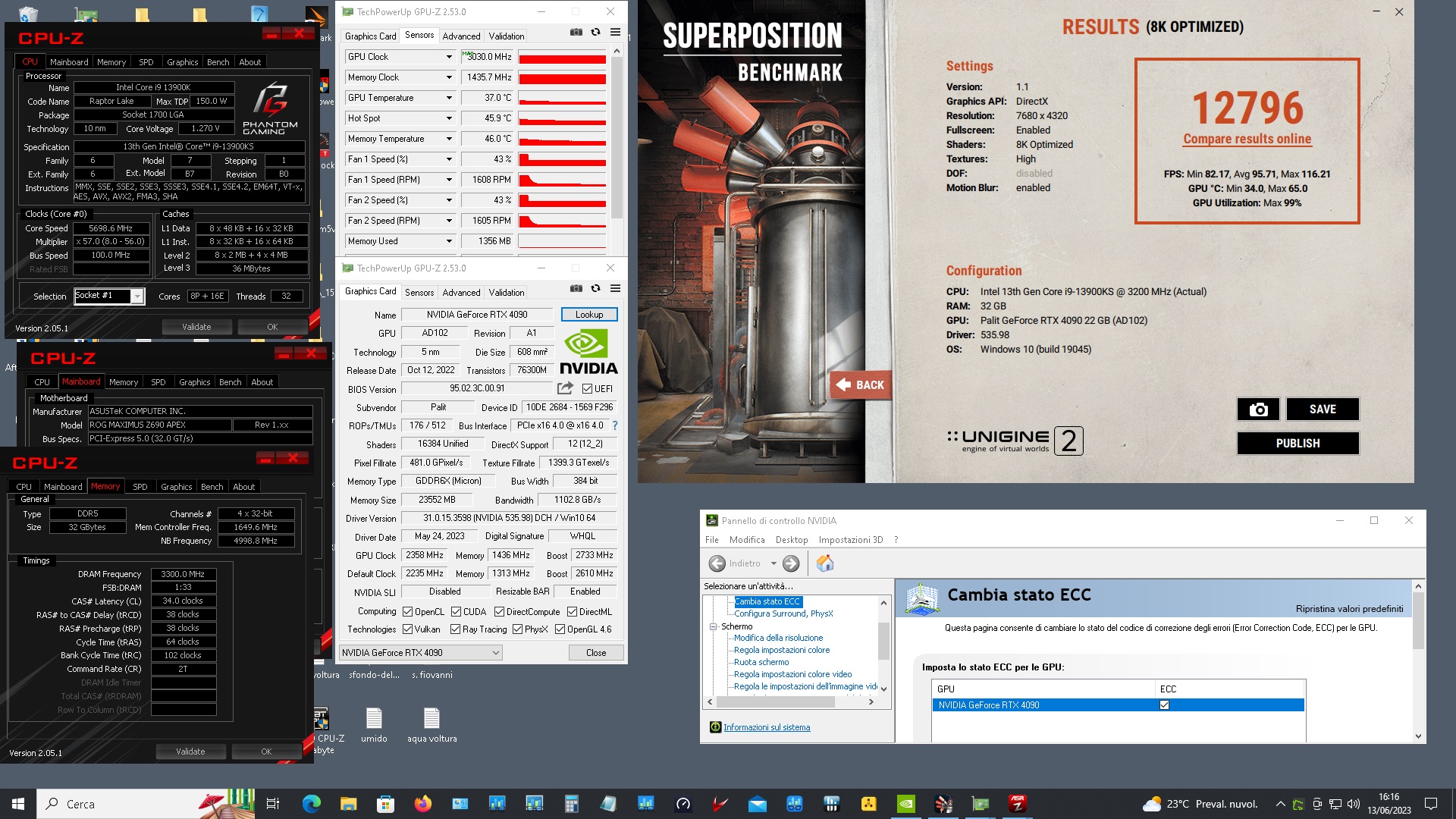Open the Hot Spot sensor dropdown
This screenshot has width=1456, height=819.
pos(449,118)
